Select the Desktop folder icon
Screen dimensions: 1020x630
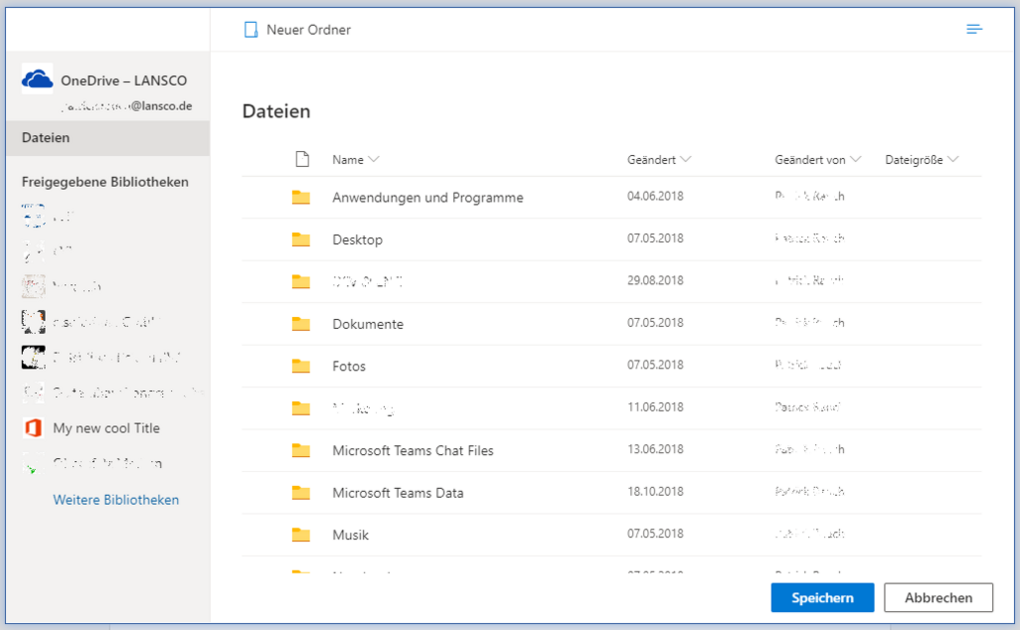click(301, 240)
